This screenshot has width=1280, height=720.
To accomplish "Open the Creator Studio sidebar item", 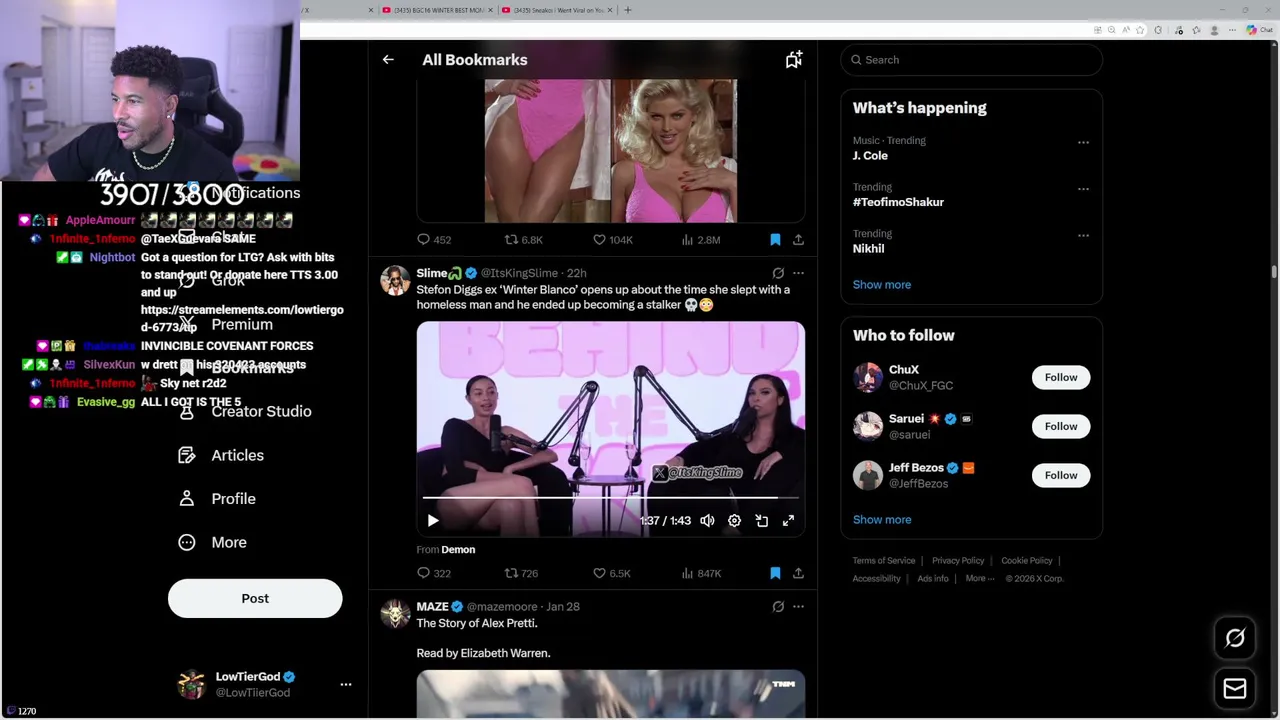I will click(x=245, y=411).
